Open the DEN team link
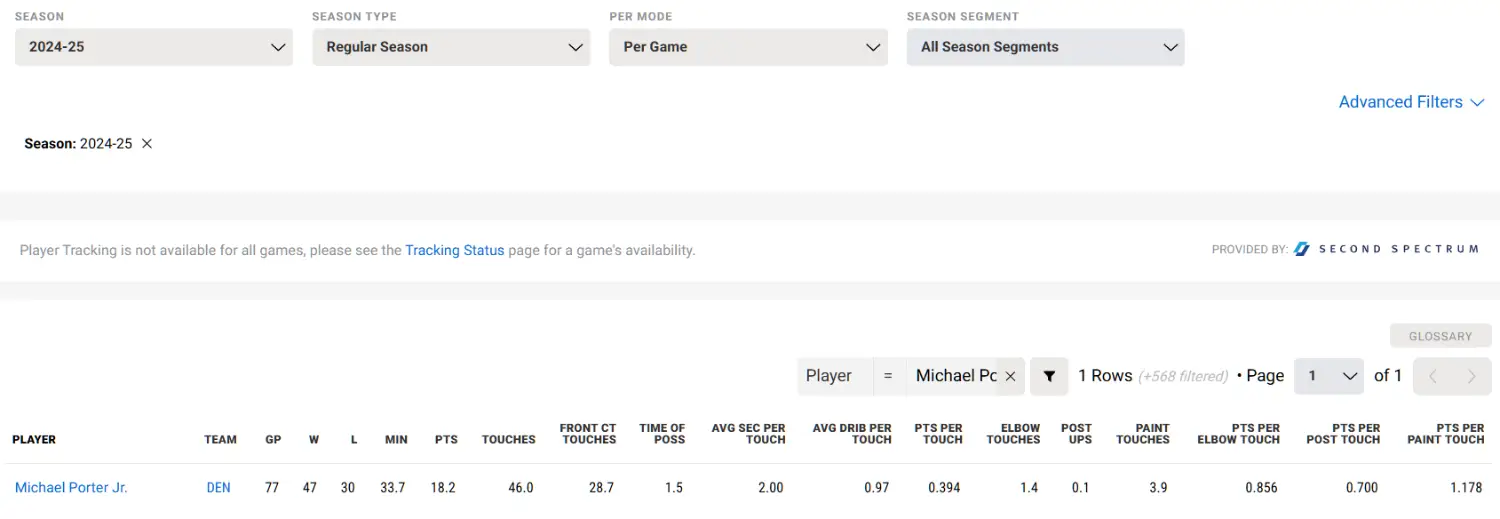Image resolution: width=1500 pixels, height=519 pixels. coord(218,488)
